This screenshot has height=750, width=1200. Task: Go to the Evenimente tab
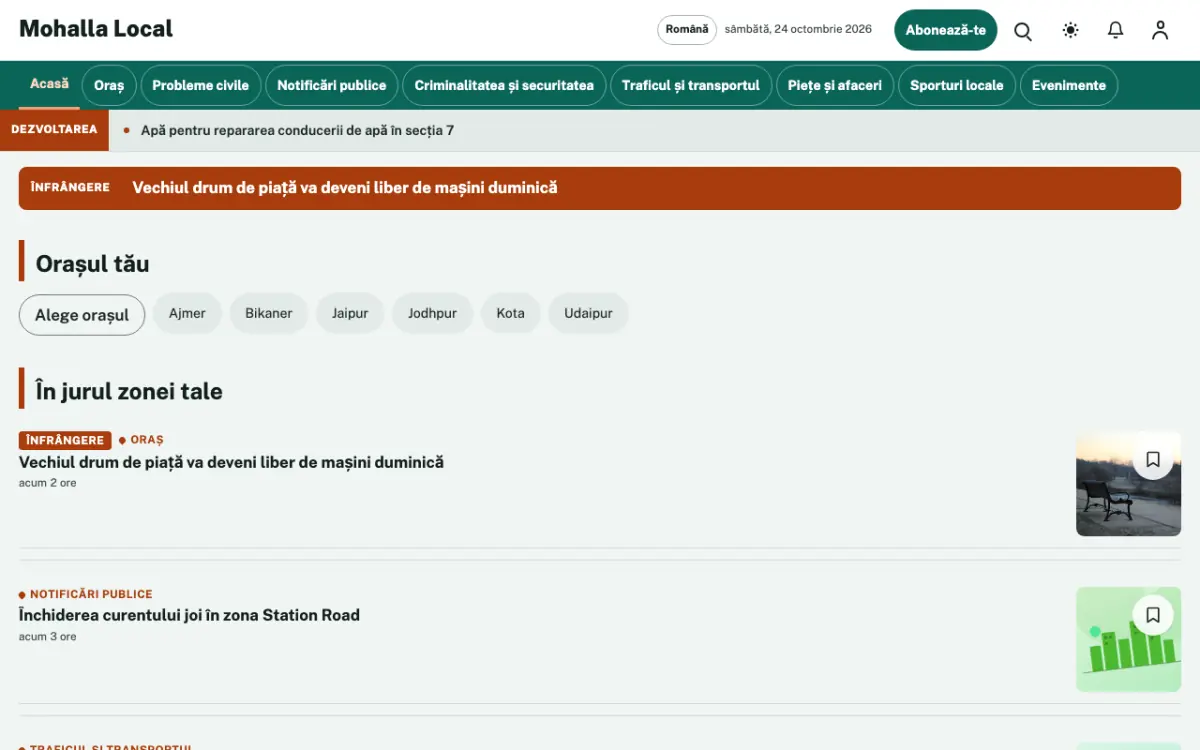[x=1069, y=85]
